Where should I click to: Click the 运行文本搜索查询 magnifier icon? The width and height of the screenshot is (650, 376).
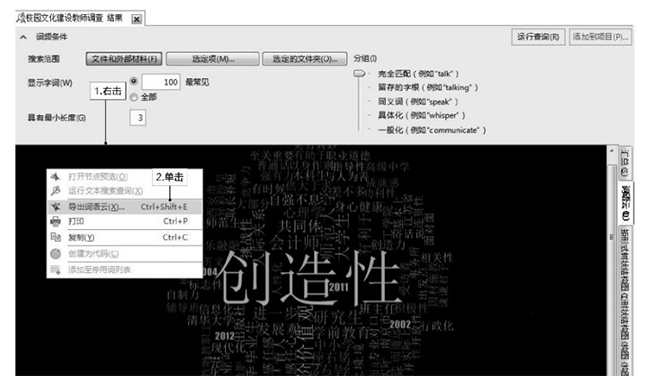point(55,191)
